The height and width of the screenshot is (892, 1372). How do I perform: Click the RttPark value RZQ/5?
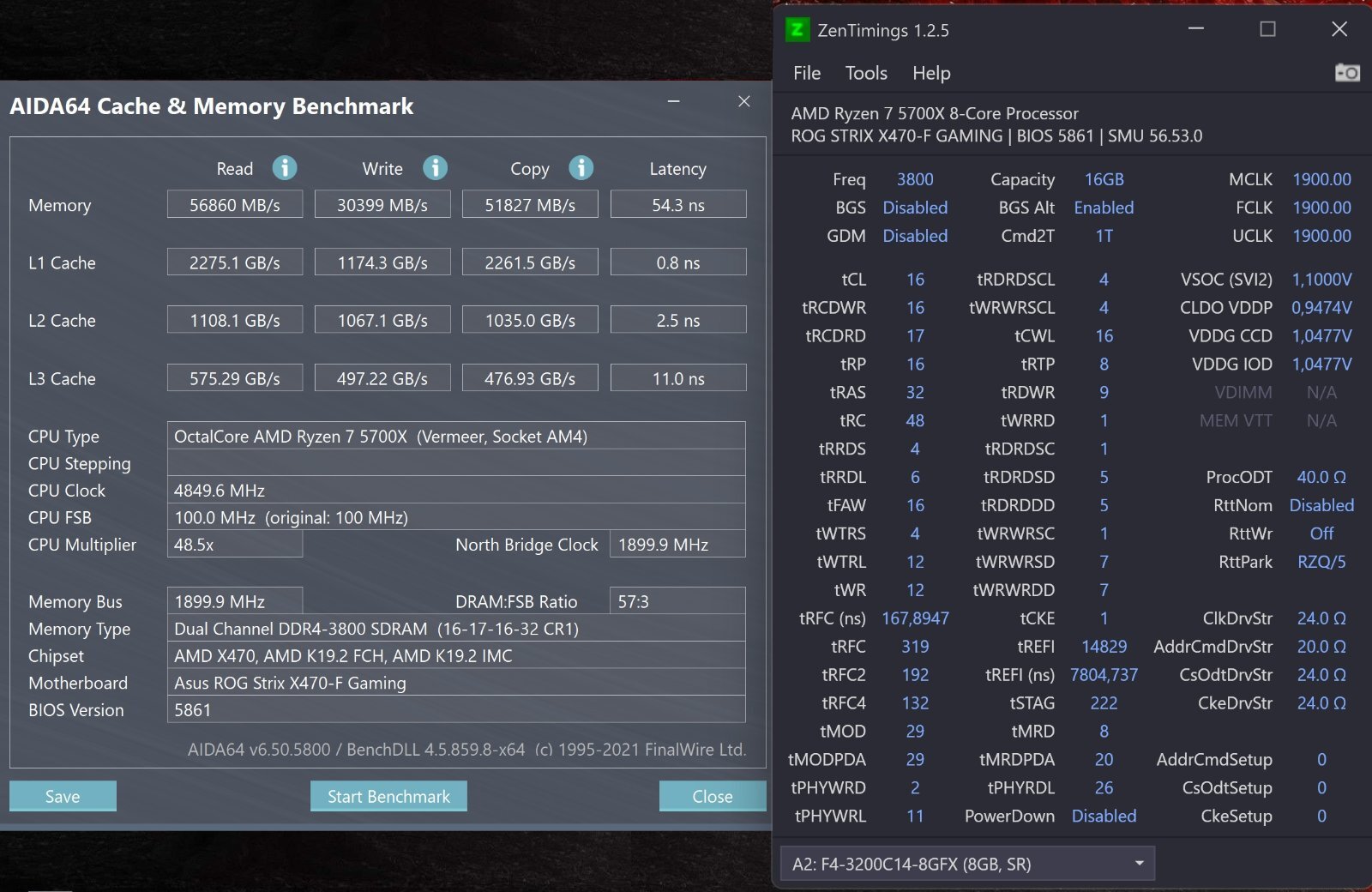[x=1321, y=562]
